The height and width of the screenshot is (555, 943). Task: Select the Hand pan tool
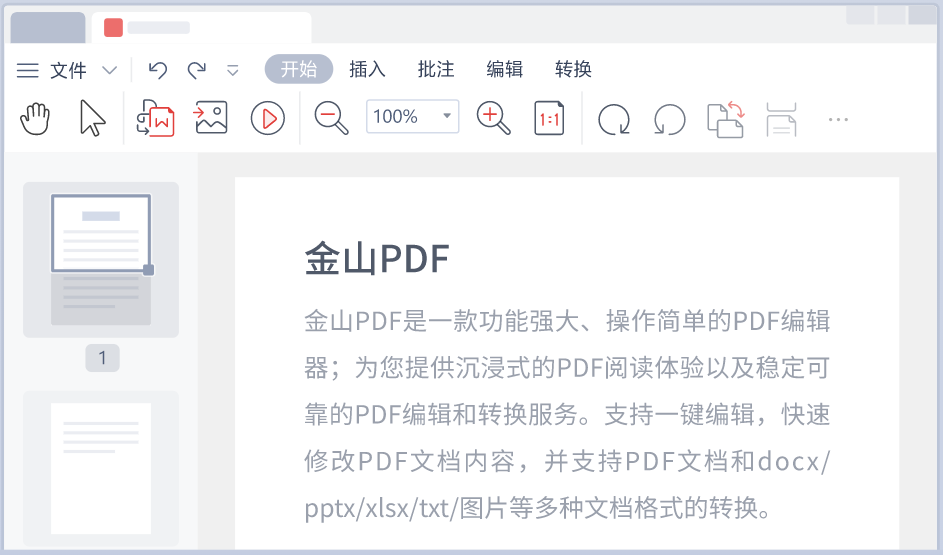35,118
